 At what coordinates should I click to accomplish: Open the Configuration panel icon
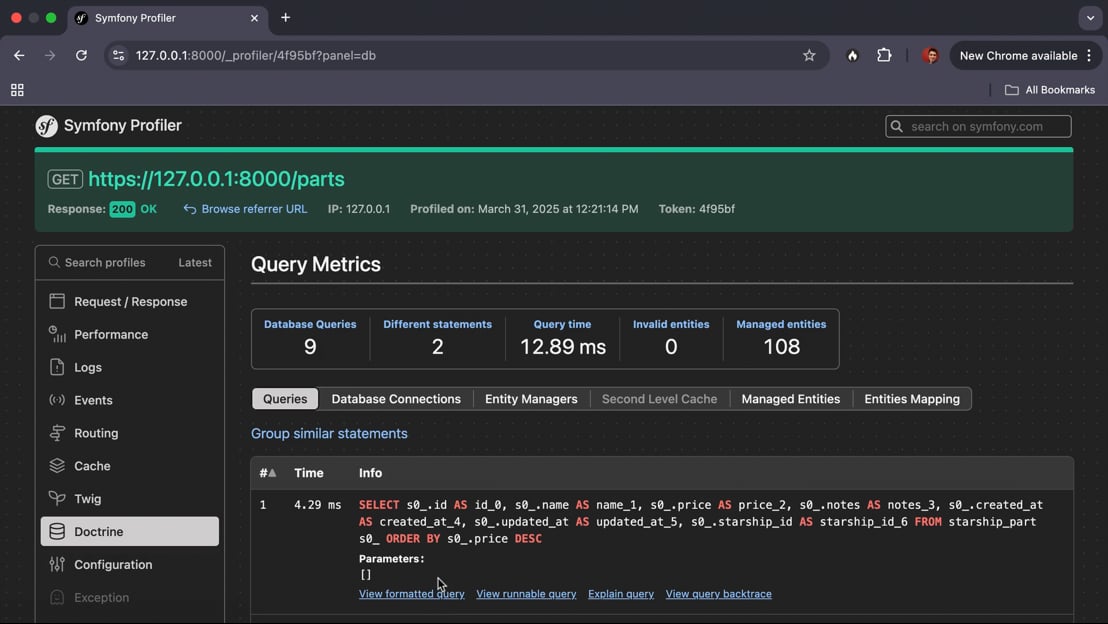point(57,564)
